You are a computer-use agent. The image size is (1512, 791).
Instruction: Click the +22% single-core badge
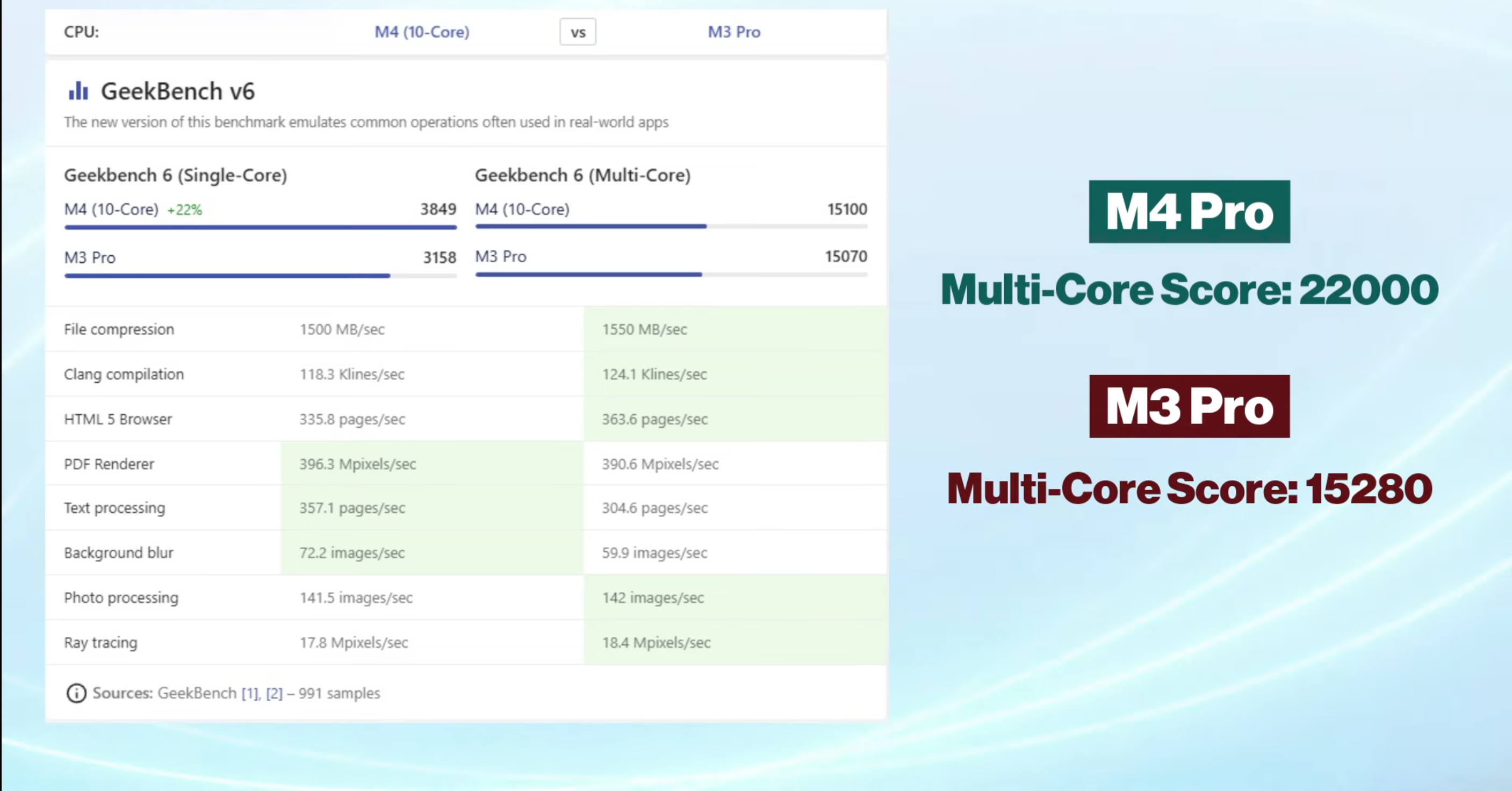point(184,210)
